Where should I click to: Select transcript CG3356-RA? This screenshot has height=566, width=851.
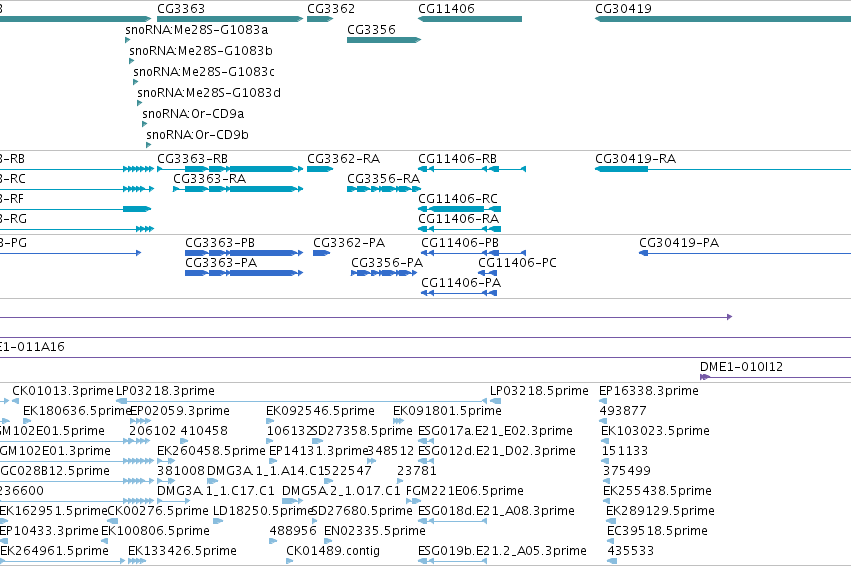(x=384, y=189)
